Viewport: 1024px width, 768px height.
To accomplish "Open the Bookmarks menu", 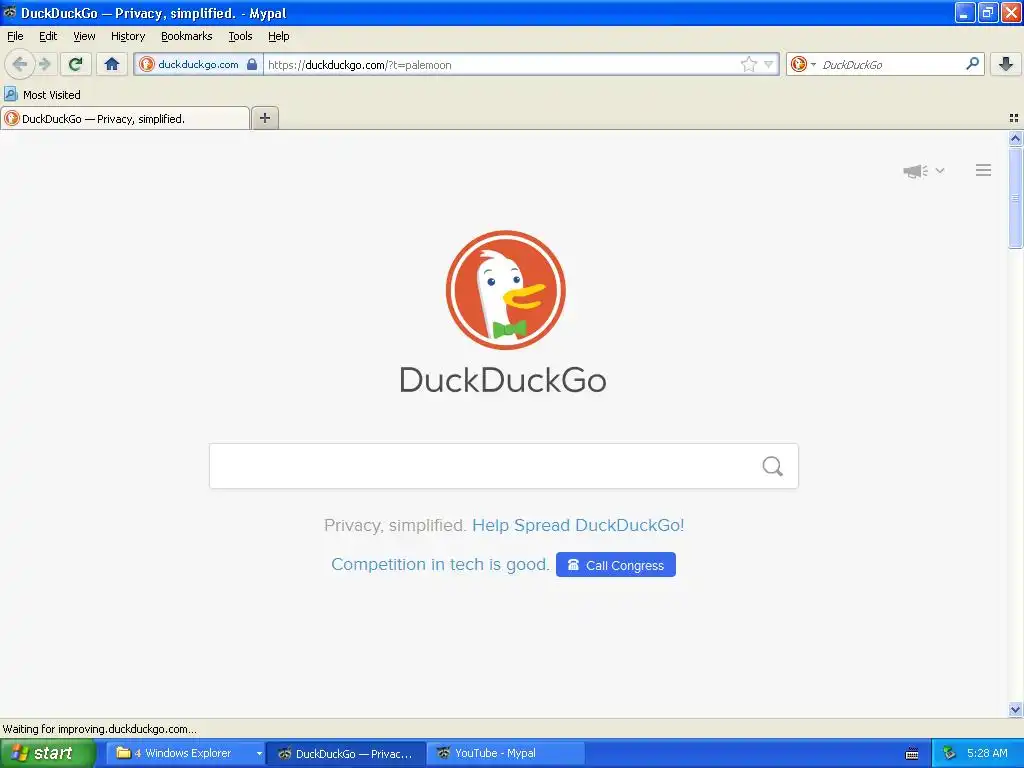I will point(187,36).
